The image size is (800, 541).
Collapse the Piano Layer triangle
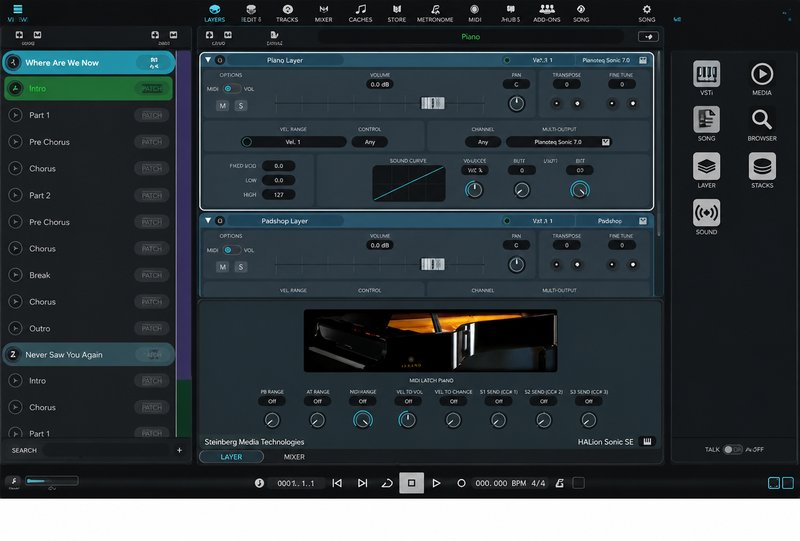(208, 60)
